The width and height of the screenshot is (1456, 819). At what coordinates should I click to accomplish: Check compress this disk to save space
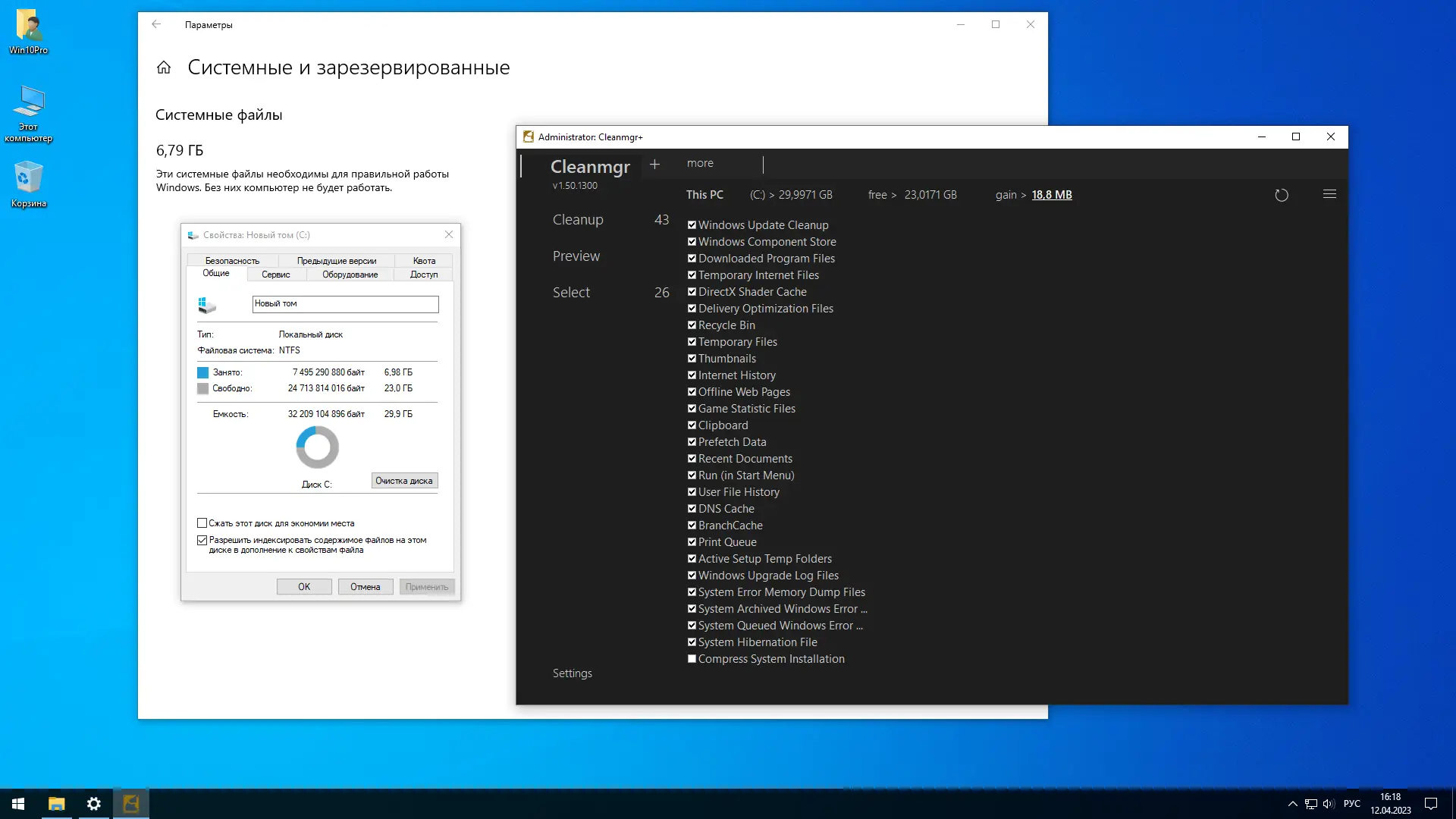202,523
